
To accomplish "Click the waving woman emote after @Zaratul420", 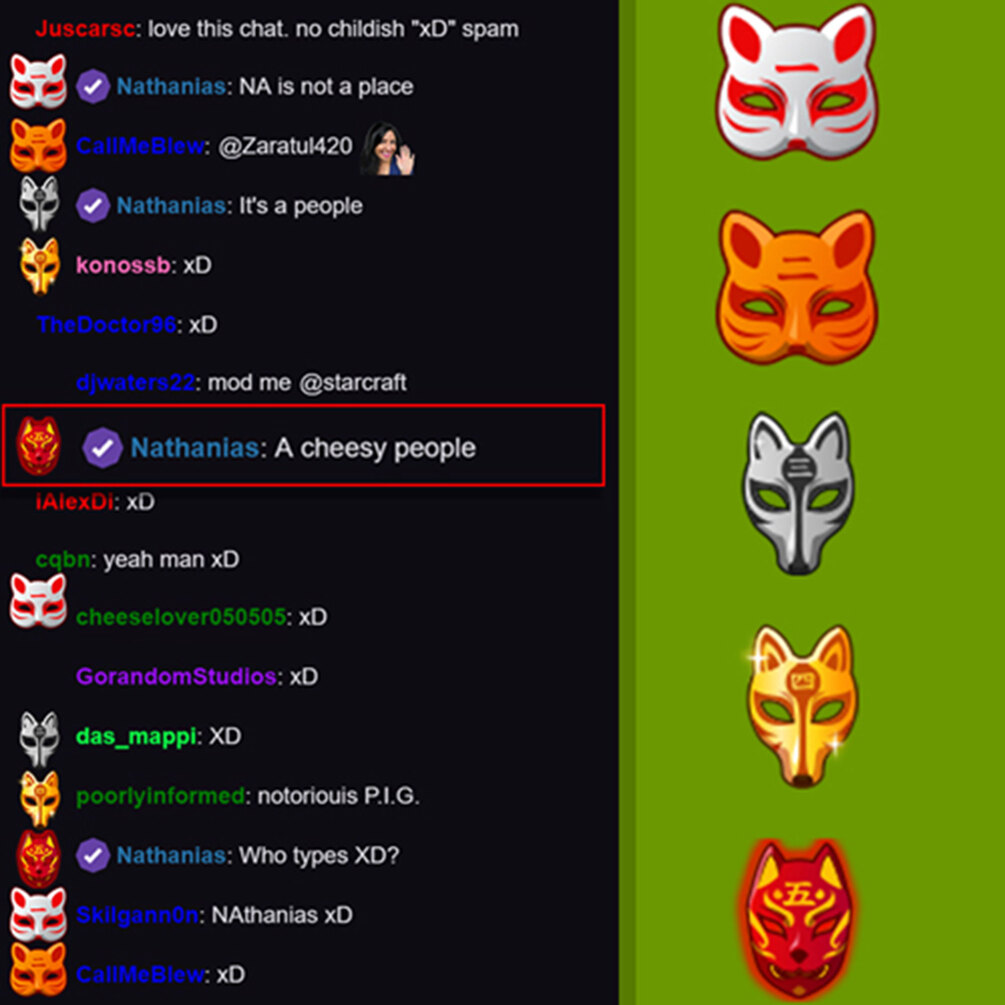I will [388, 148].
